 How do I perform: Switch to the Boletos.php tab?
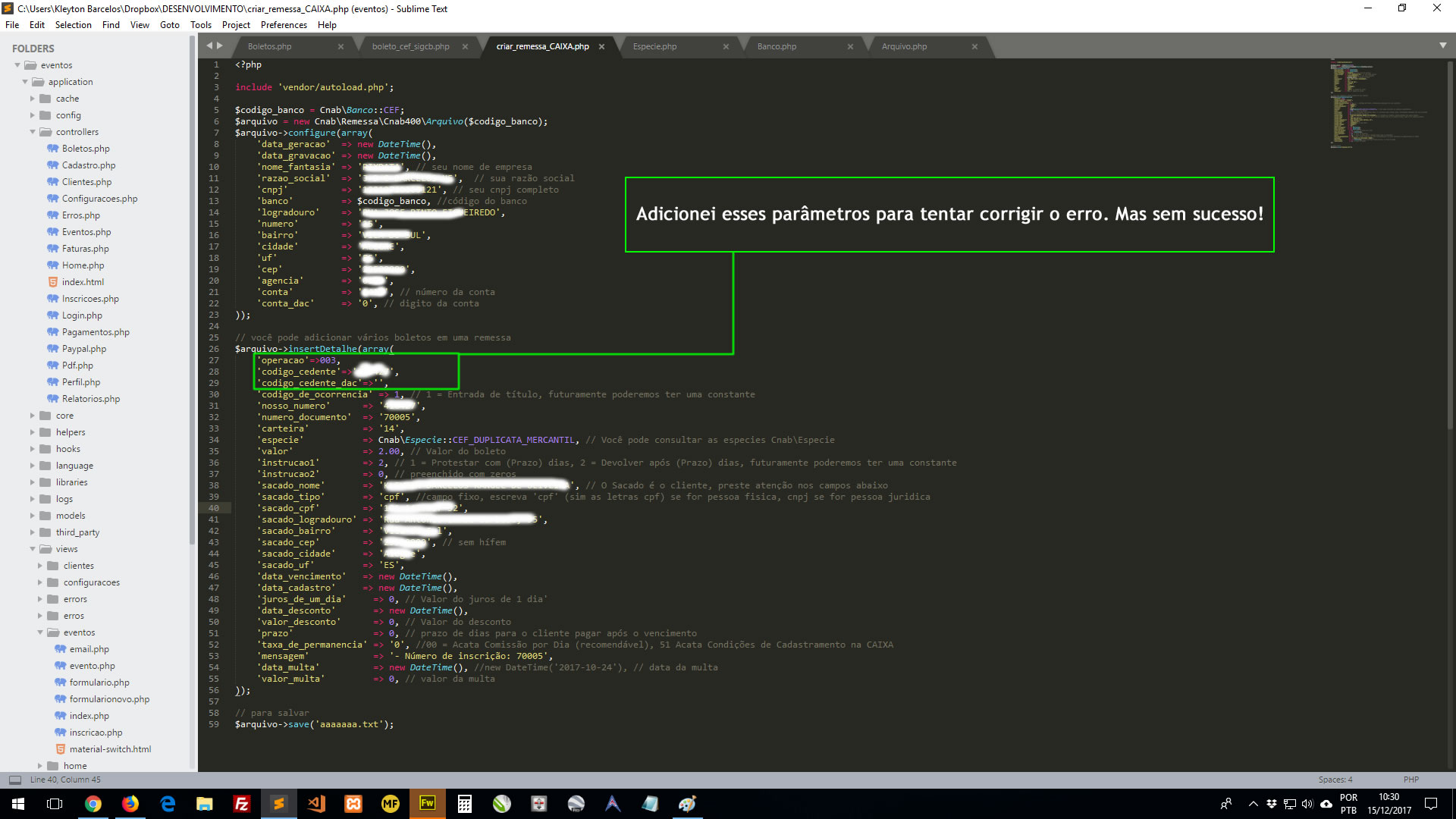click(270, 46)
